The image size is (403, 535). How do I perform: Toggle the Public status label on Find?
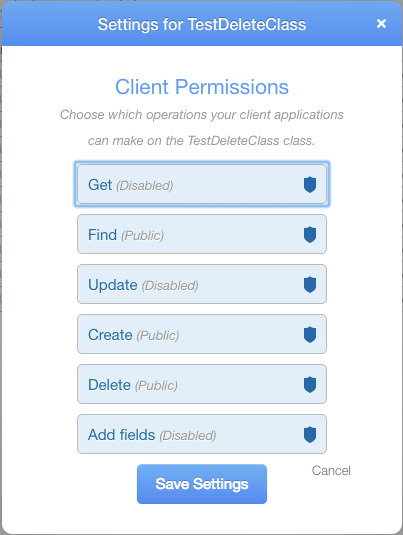(x=143, y=235)
